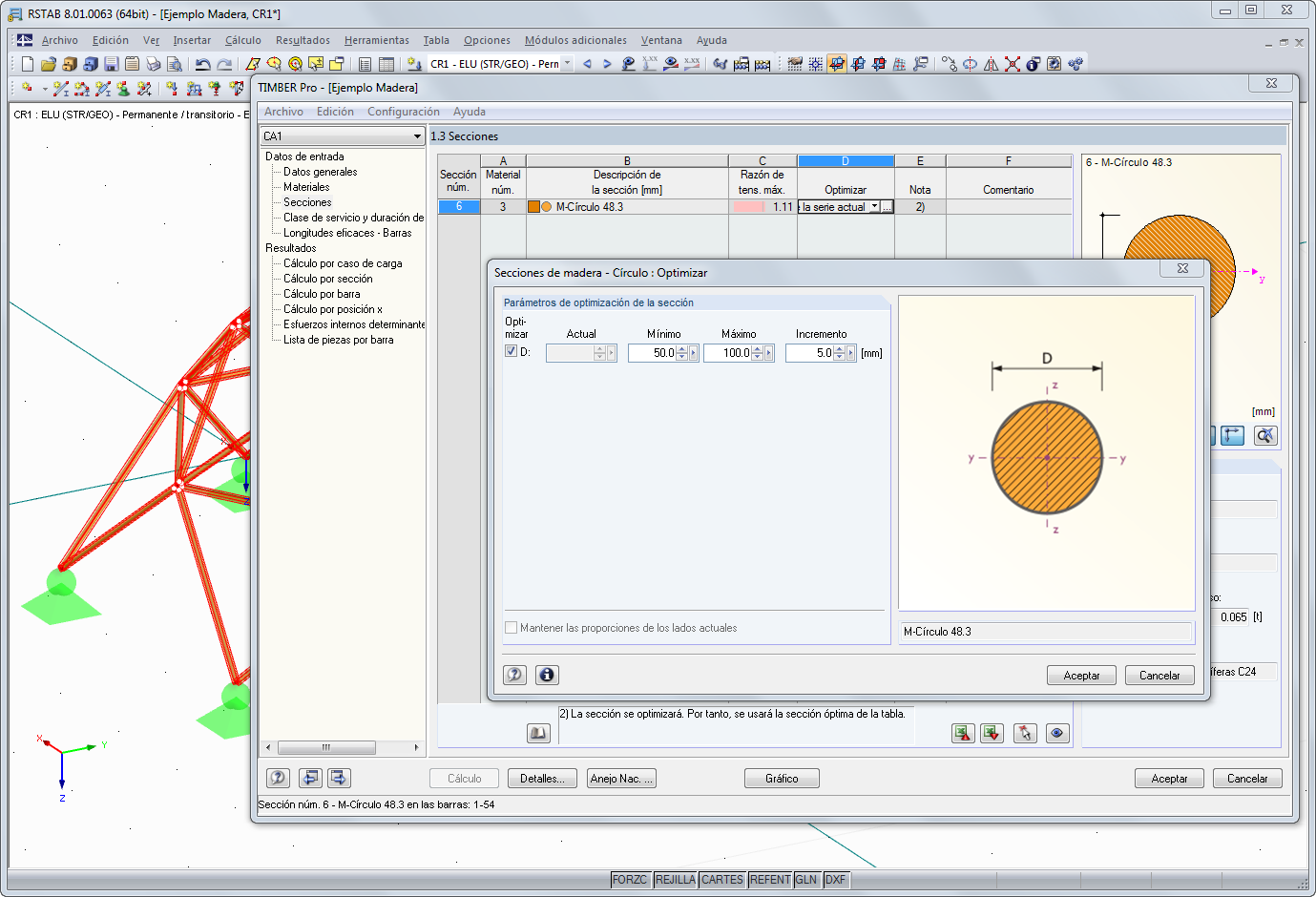1316x897 pixels.
Task: Expand arrow next to Máximo field
Action: click(x=769, y=353)
